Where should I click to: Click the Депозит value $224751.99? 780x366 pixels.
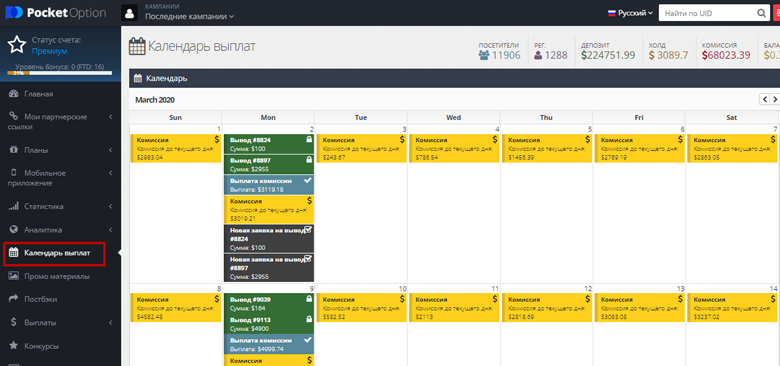click(608, 55)
